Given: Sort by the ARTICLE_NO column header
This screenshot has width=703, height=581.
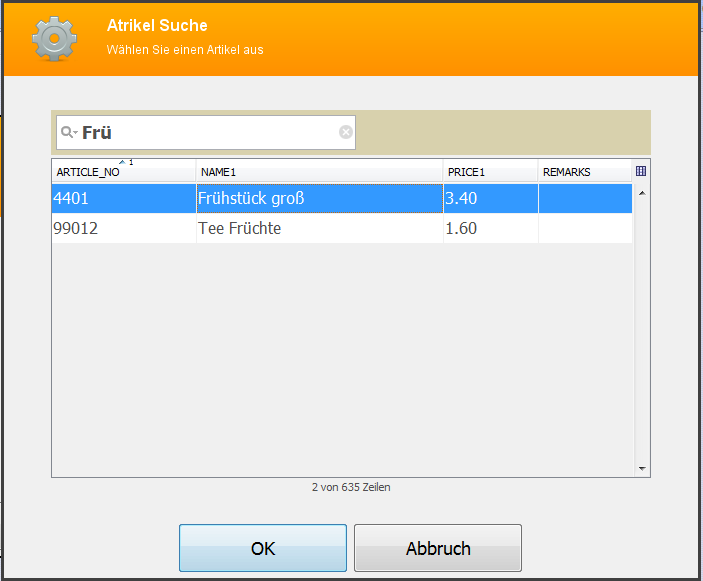Looking at the screenshot, I should [x=124, y=172].
